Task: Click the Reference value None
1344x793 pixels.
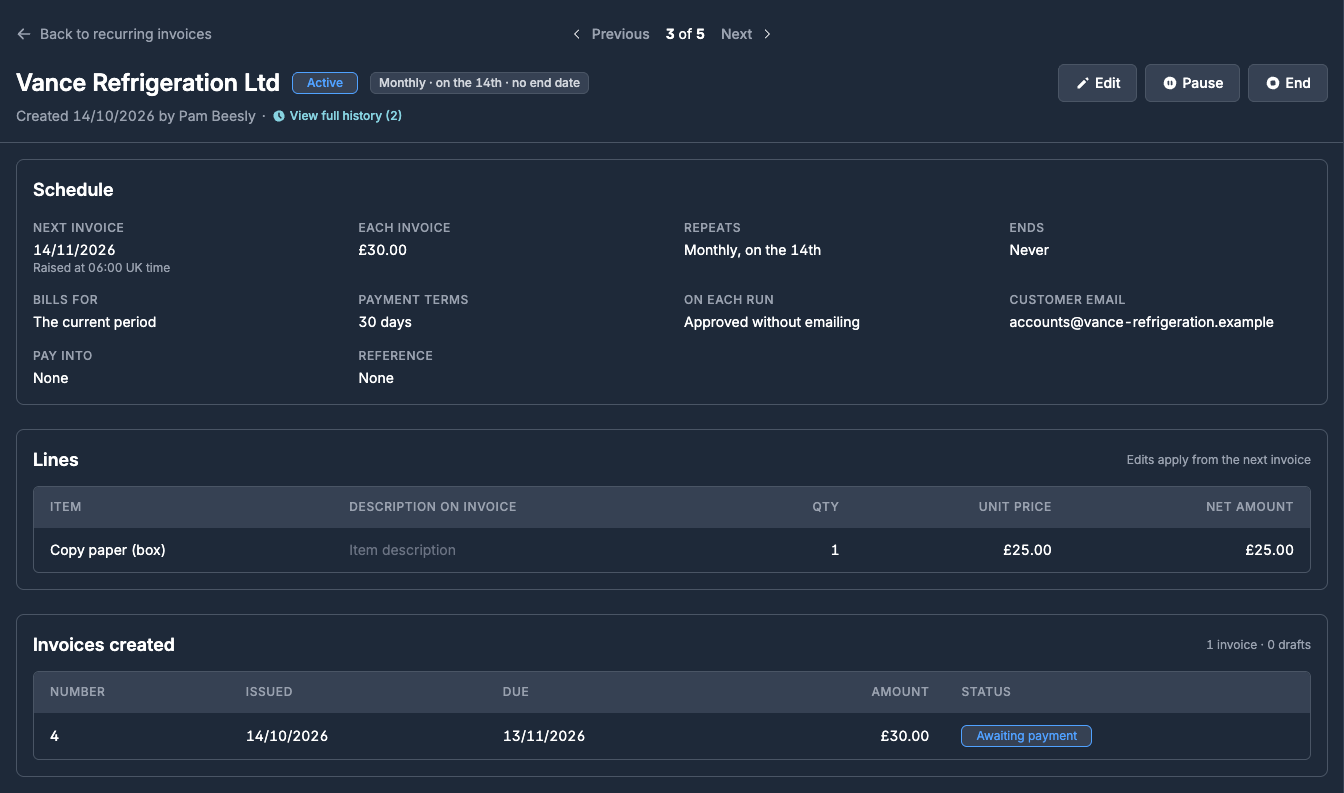Action: [x=376, y=378]
